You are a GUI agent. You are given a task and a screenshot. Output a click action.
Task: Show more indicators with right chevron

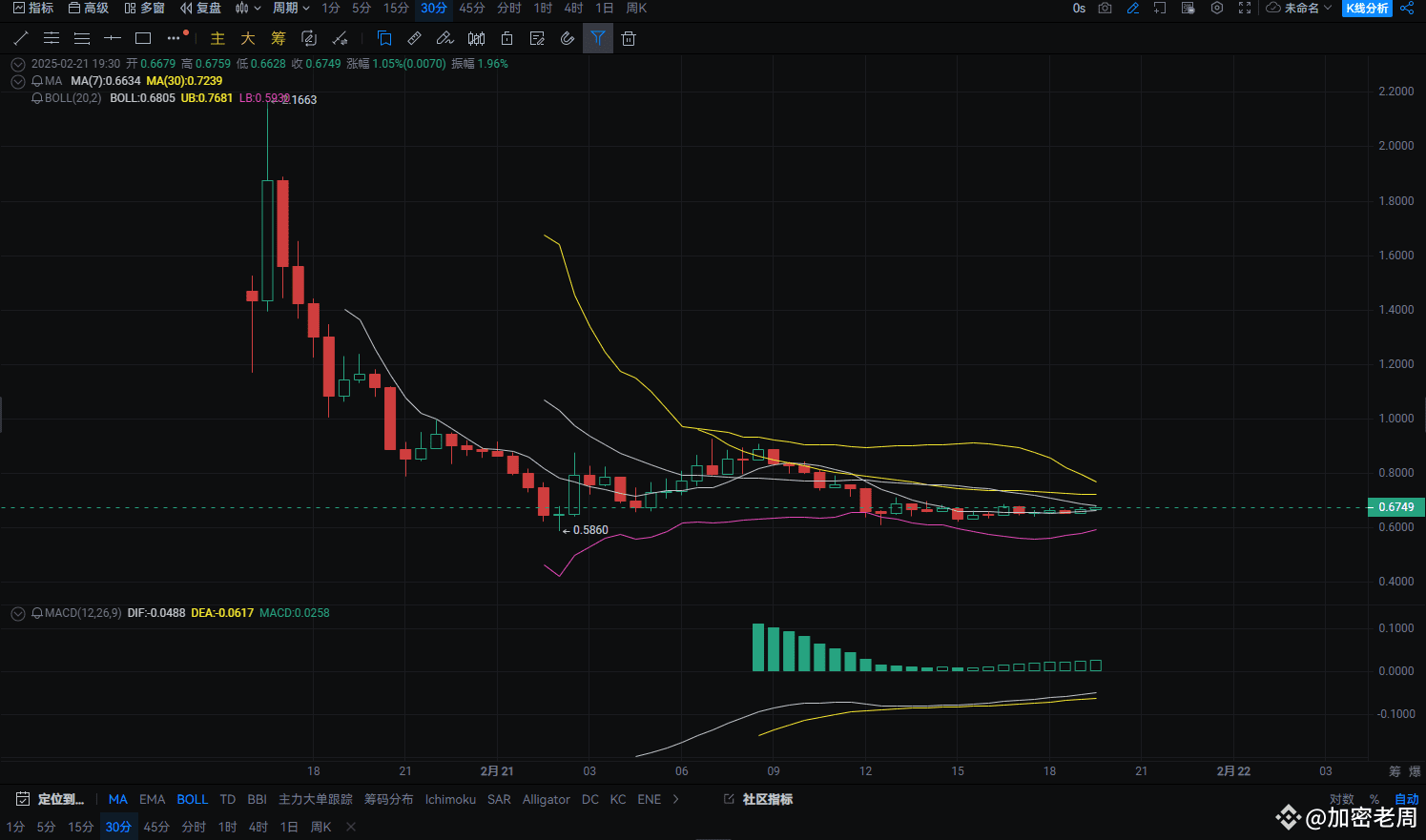[676, 799]
